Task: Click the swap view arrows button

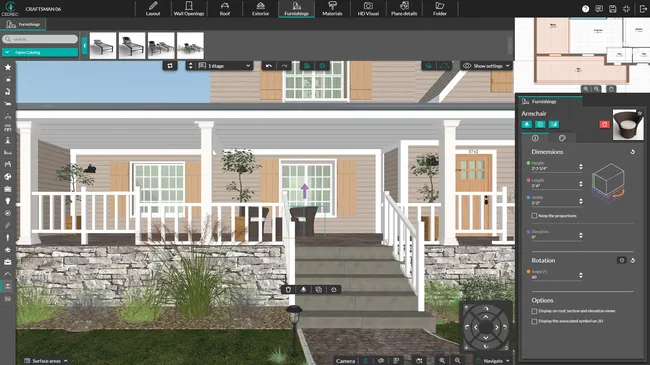Action: (x=170, y=66)
